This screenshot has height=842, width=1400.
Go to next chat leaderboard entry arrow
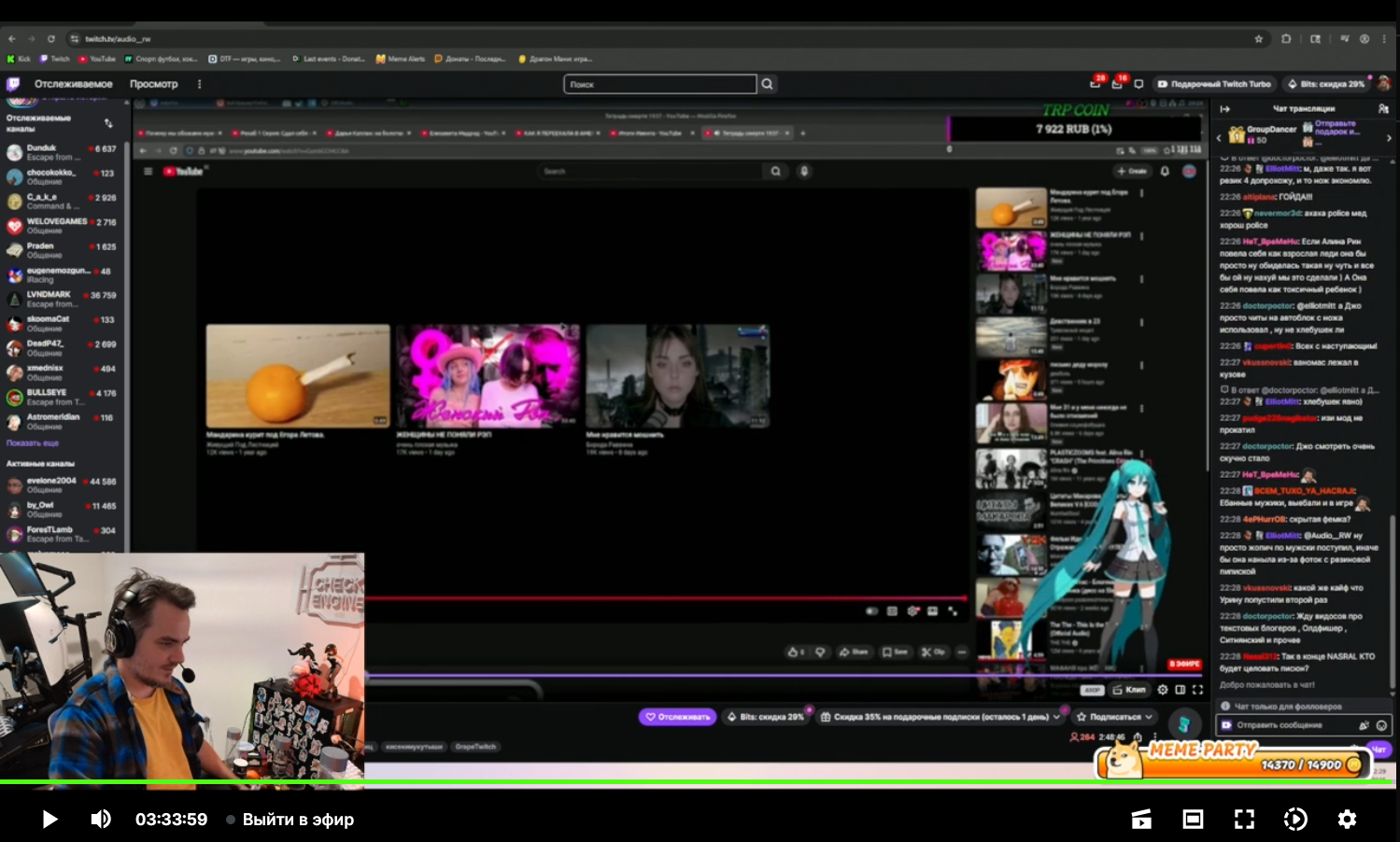click(1389, 137)
